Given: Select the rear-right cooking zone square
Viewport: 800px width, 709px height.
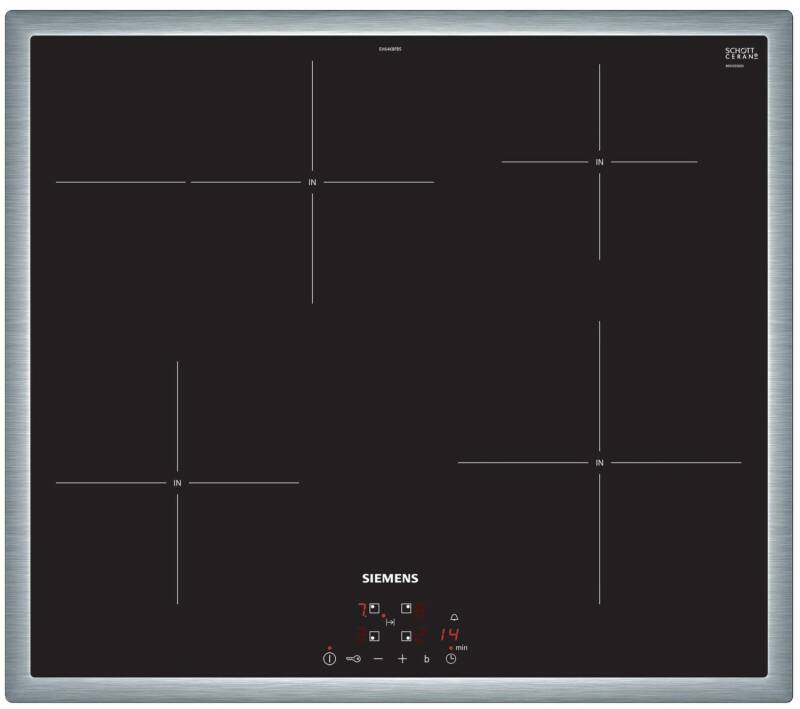Looking at the screenshot, I should [x=406, y=608].
